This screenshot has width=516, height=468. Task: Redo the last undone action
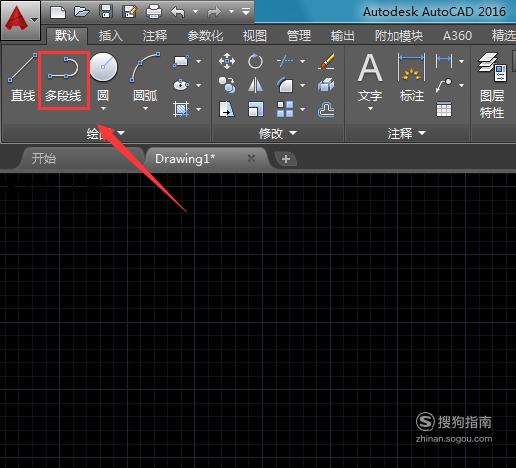coord(214,12)
